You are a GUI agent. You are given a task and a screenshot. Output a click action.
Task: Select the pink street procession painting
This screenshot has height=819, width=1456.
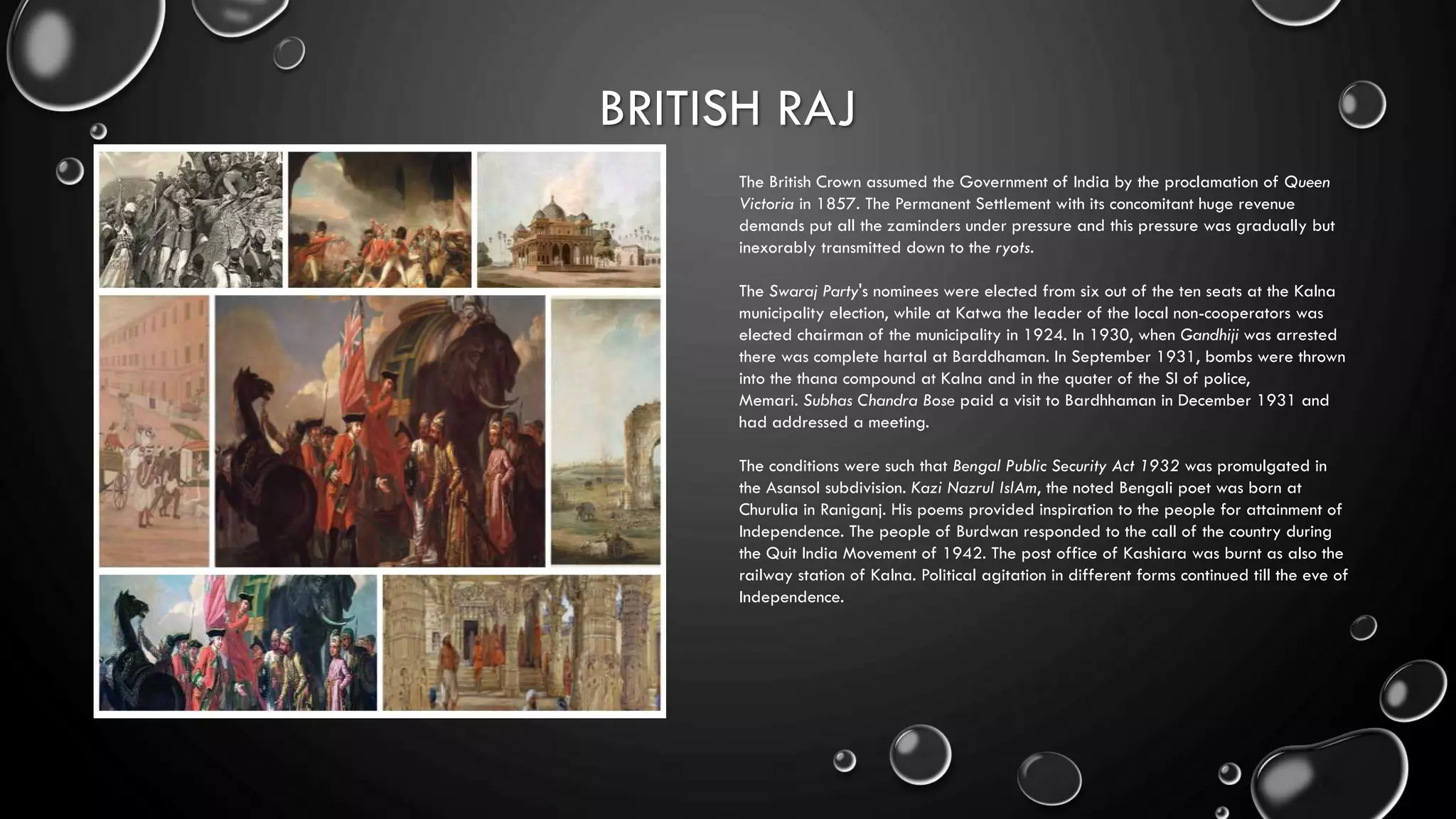coord(154,432)
